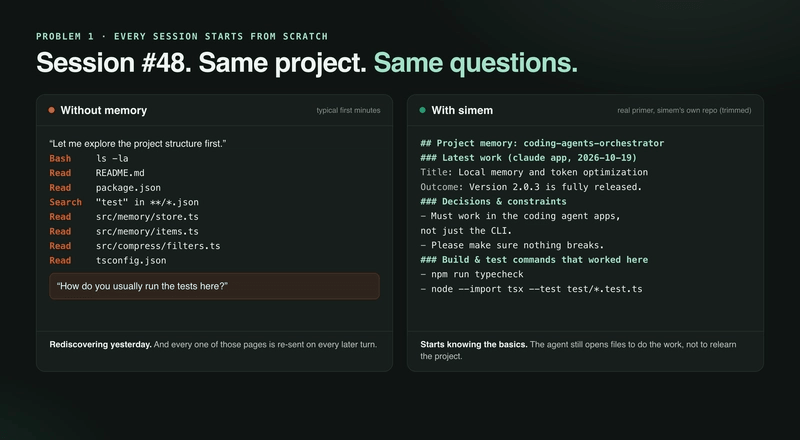This screenshot has width=800, height=440.
Task: Click 'src/memory/items.ts' file path
Action: pos(147,231)
